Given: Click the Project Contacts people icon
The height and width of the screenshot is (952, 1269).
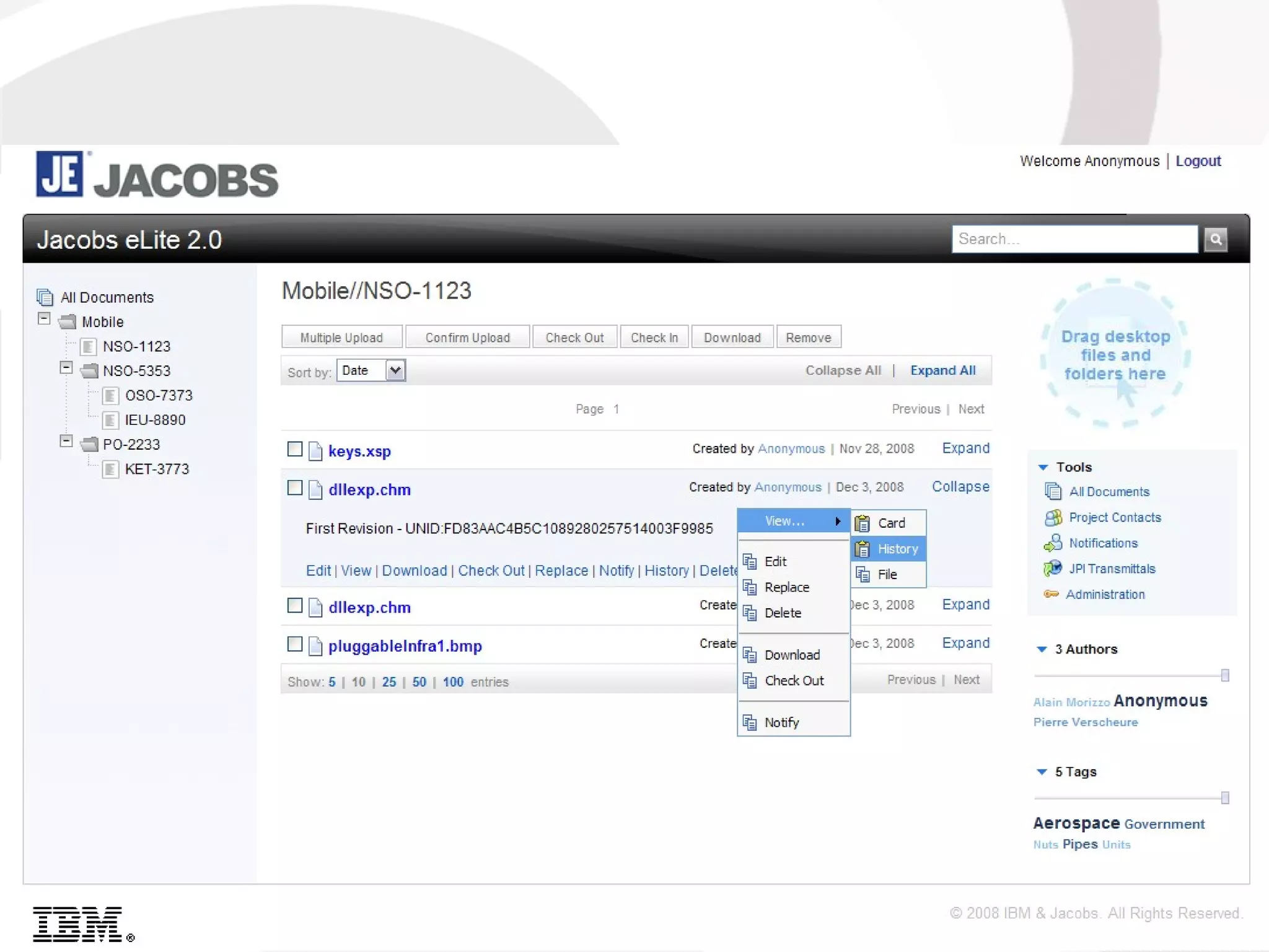Looking at the screenshot, I should point(1053,517).
